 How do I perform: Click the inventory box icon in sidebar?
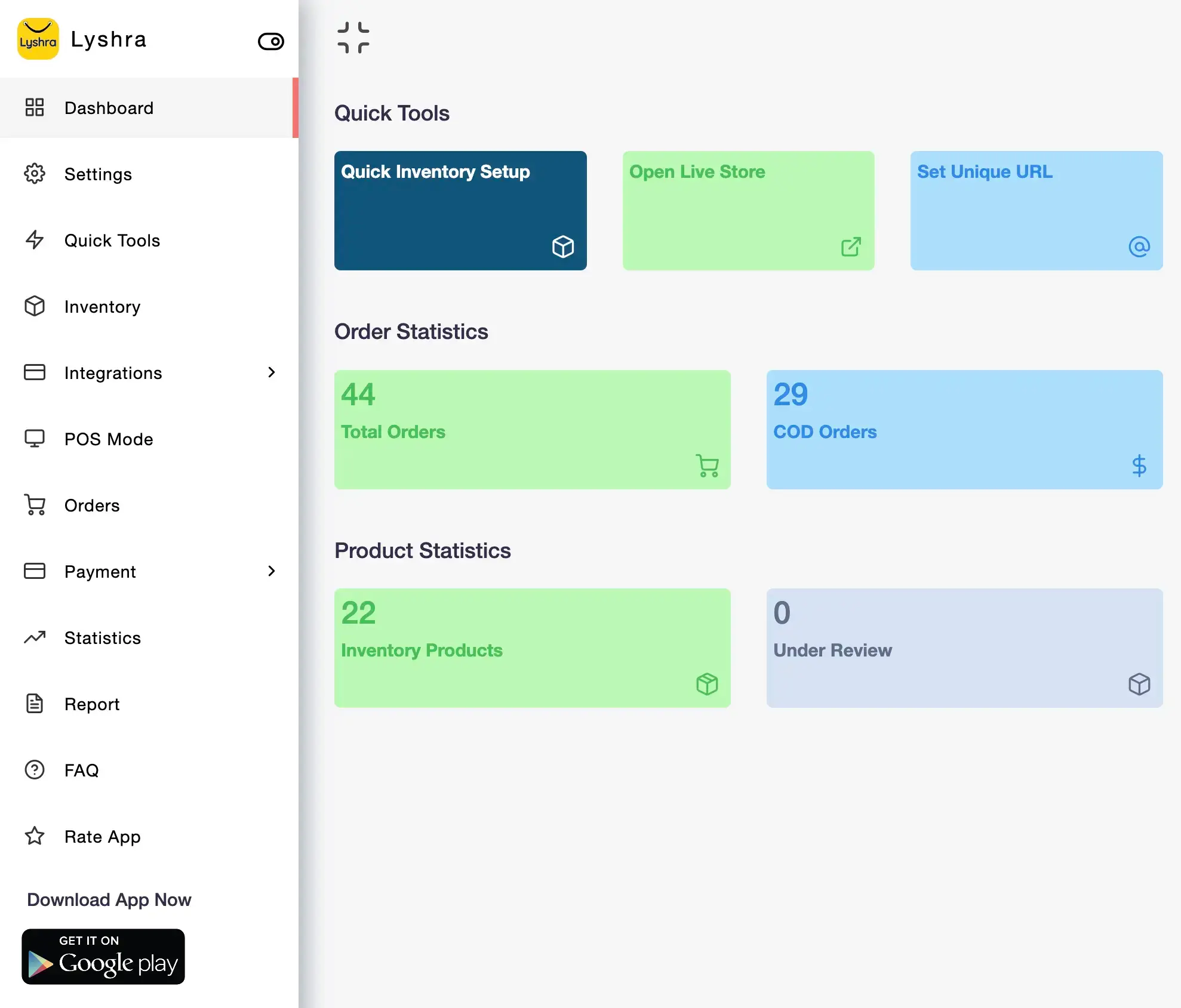35,306
